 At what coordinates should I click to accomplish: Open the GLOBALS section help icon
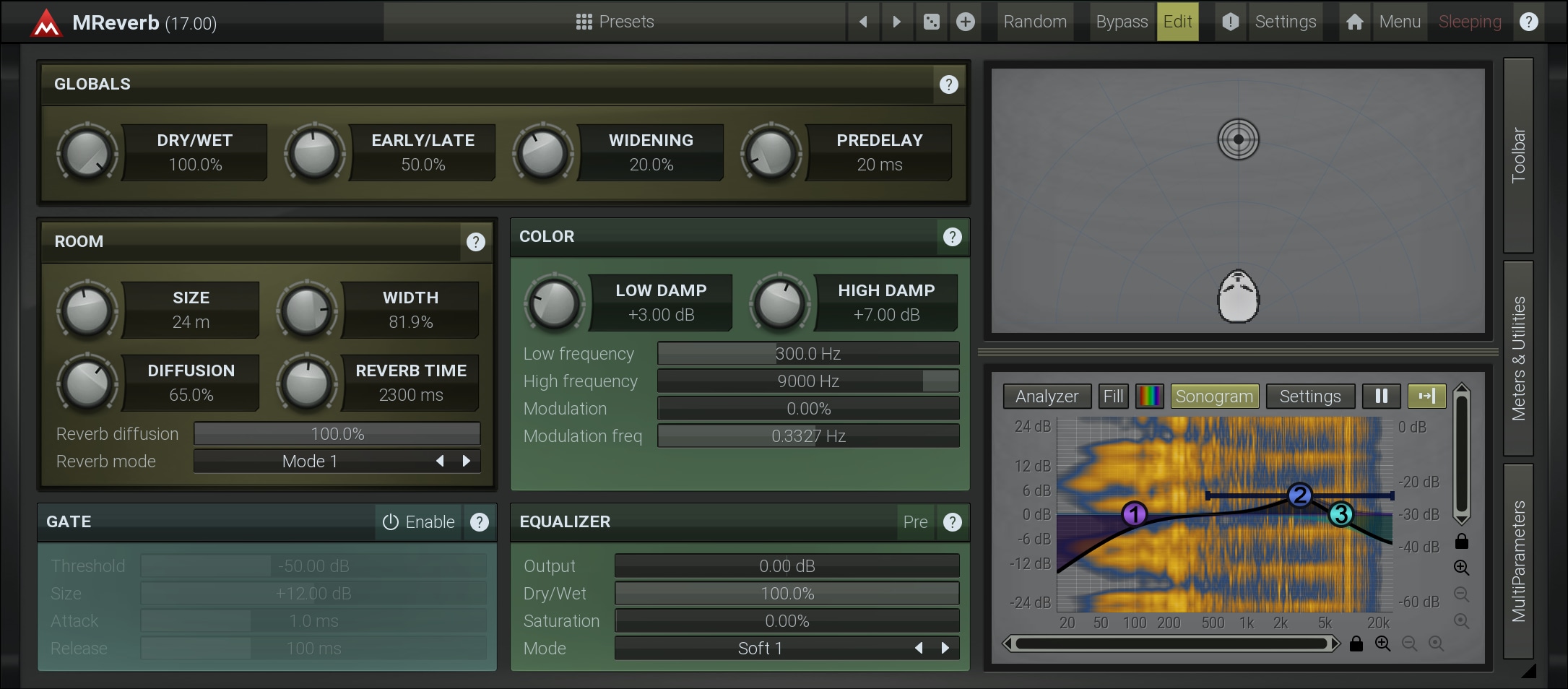point(948,84)
